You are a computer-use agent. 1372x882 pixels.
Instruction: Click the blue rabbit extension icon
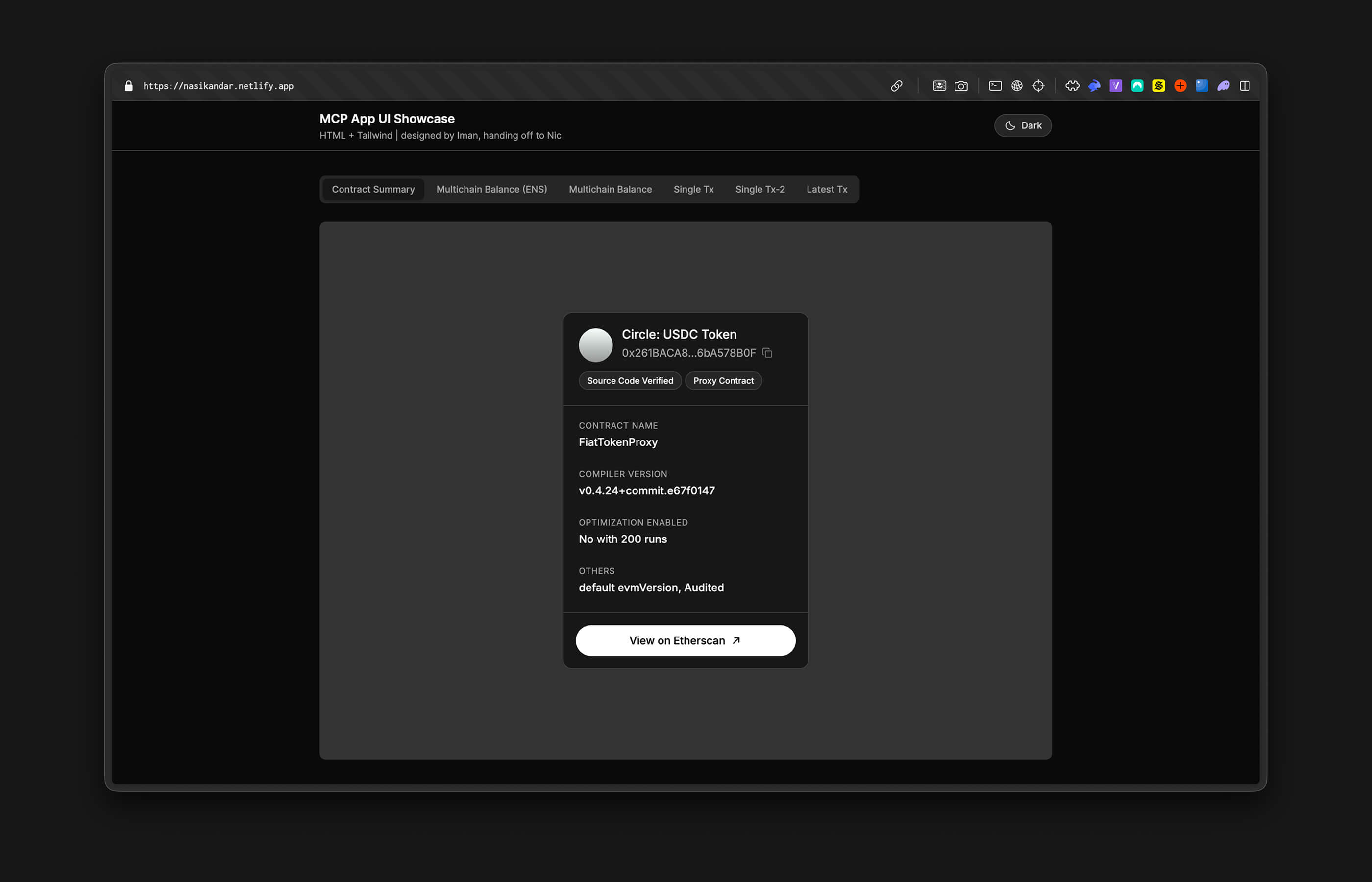tap(1094, 86)
